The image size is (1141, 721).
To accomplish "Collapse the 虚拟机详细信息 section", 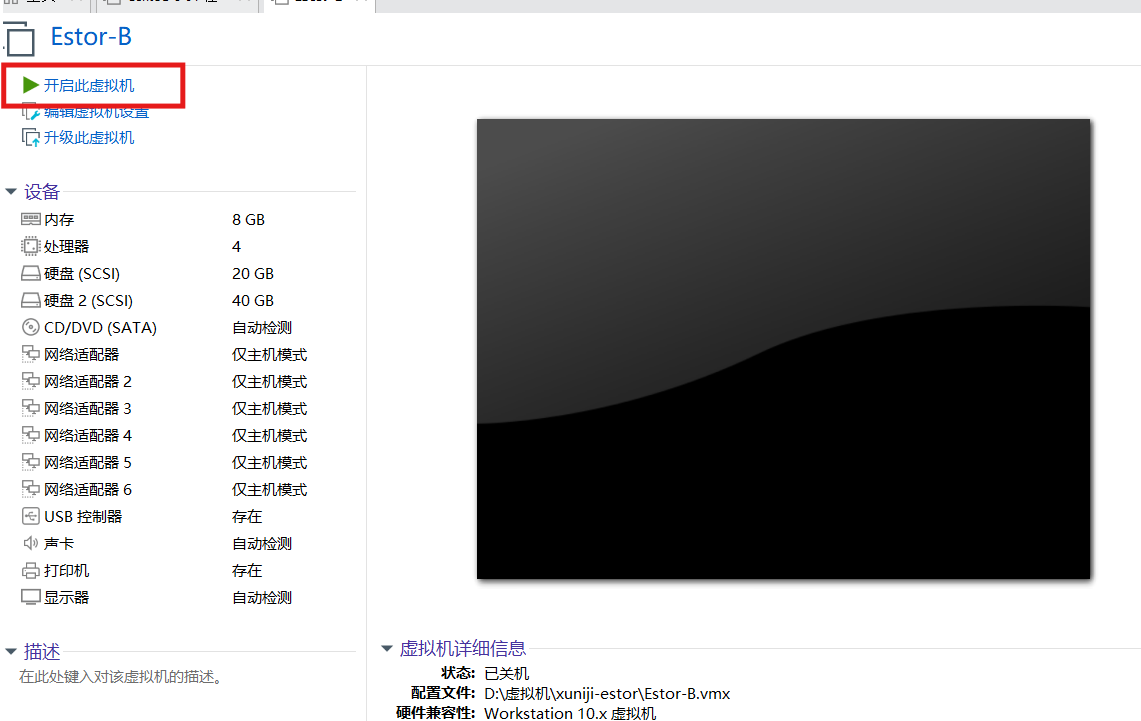I will tap(386, 648).
